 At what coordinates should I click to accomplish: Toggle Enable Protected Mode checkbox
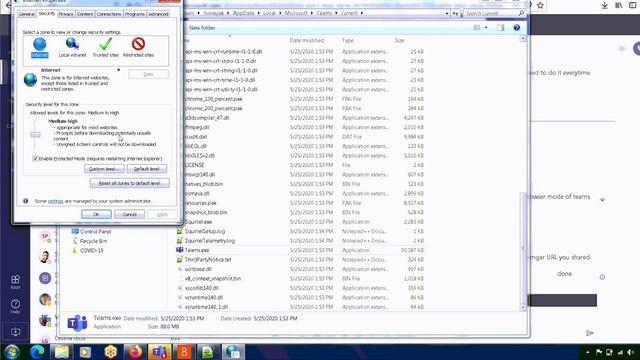click(35, 158)
